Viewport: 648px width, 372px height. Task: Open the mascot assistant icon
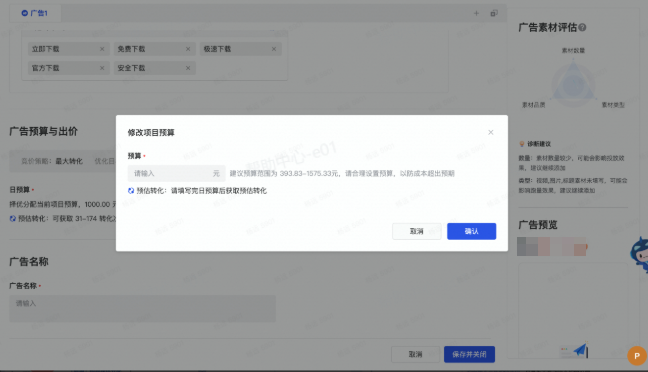(x=639, y=254)
